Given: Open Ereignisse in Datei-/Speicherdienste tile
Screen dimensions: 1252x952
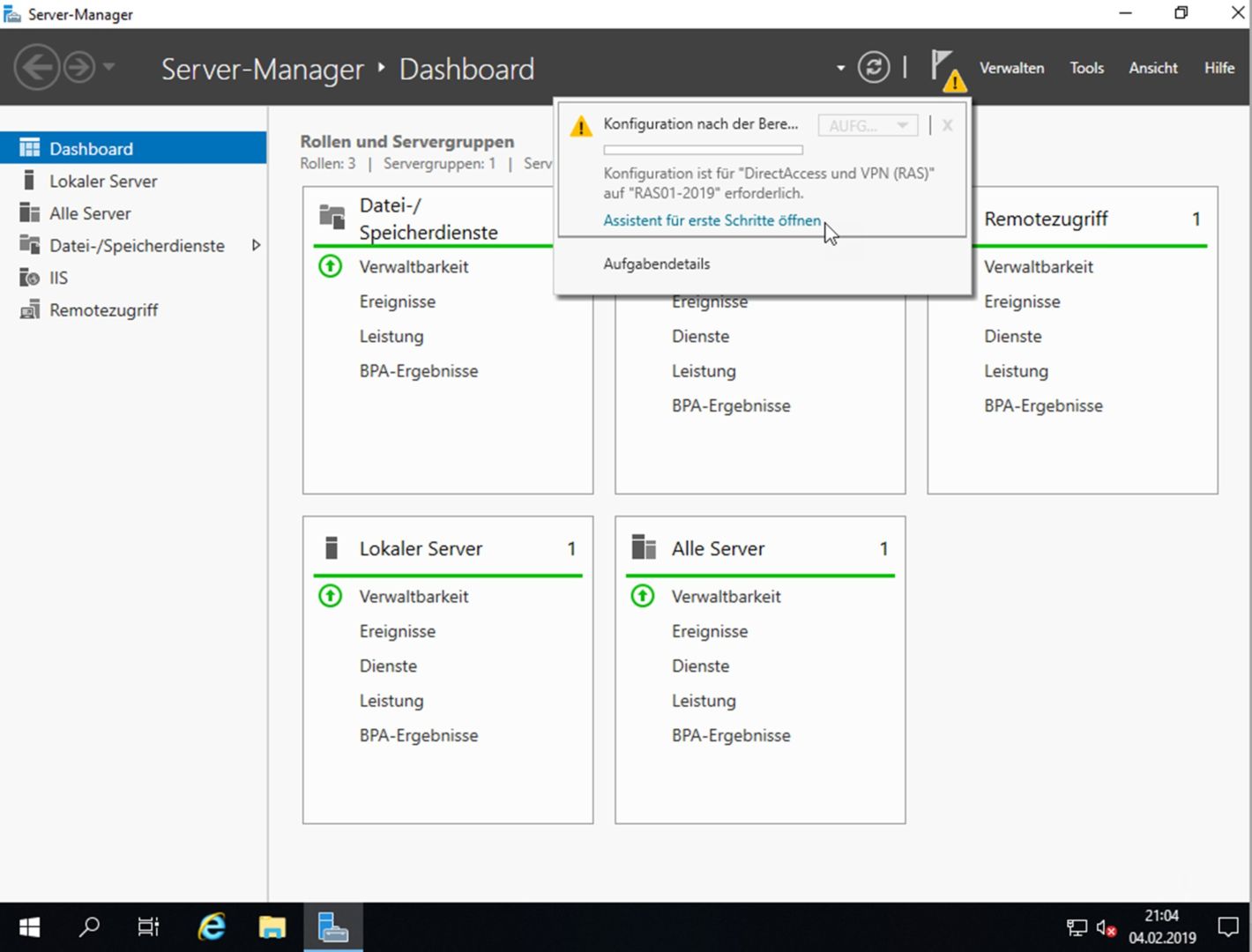Looking at the screenshot, I should (397, 301).
